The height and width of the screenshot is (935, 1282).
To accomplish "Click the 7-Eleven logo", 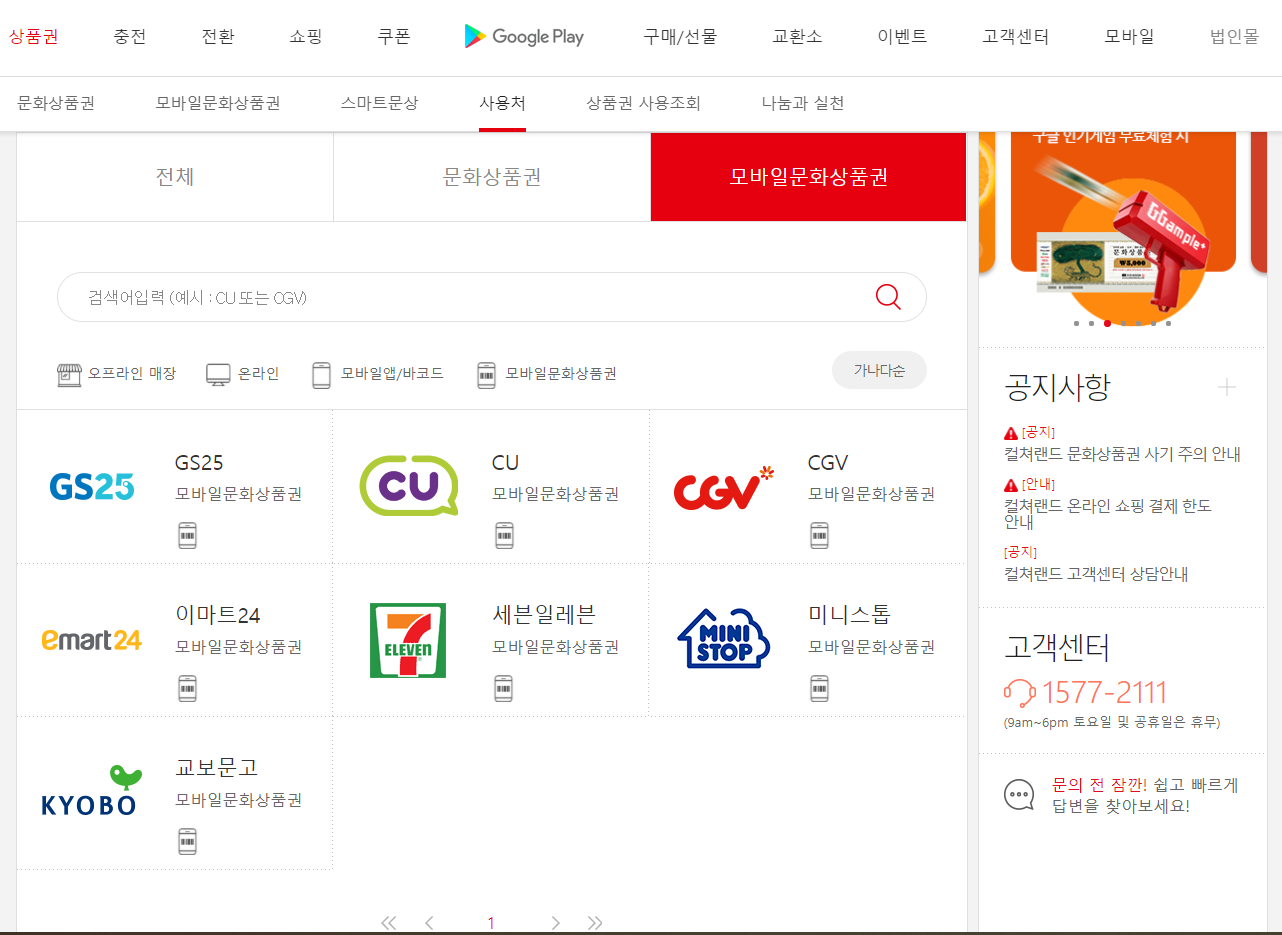I will tap(408, 640).
